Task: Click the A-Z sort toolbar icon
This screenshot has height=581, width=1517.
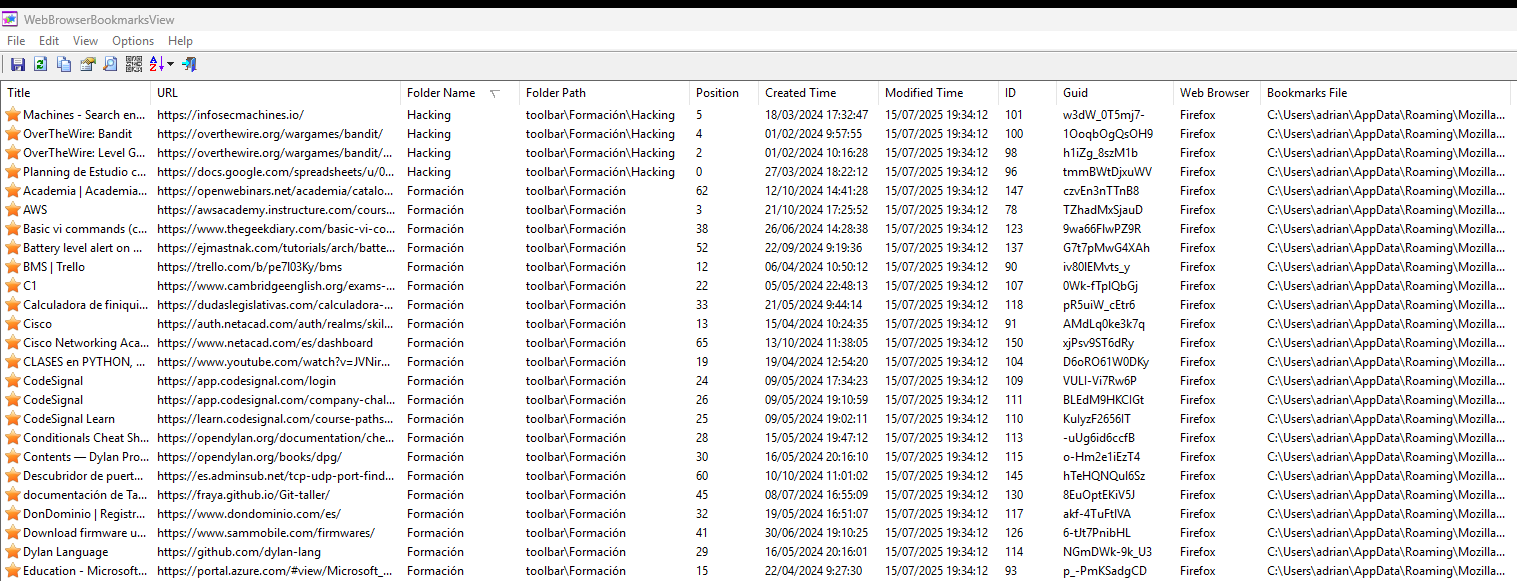Action: pos(157,64)
